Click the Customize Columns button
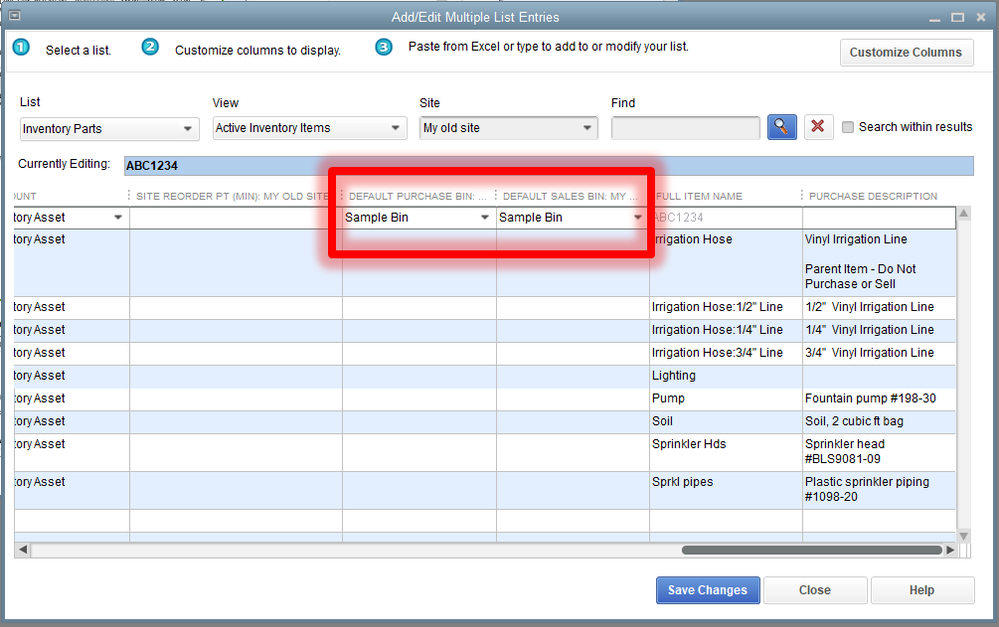The height and width of the screenshot is (627, 999). (x=905, y=53)
